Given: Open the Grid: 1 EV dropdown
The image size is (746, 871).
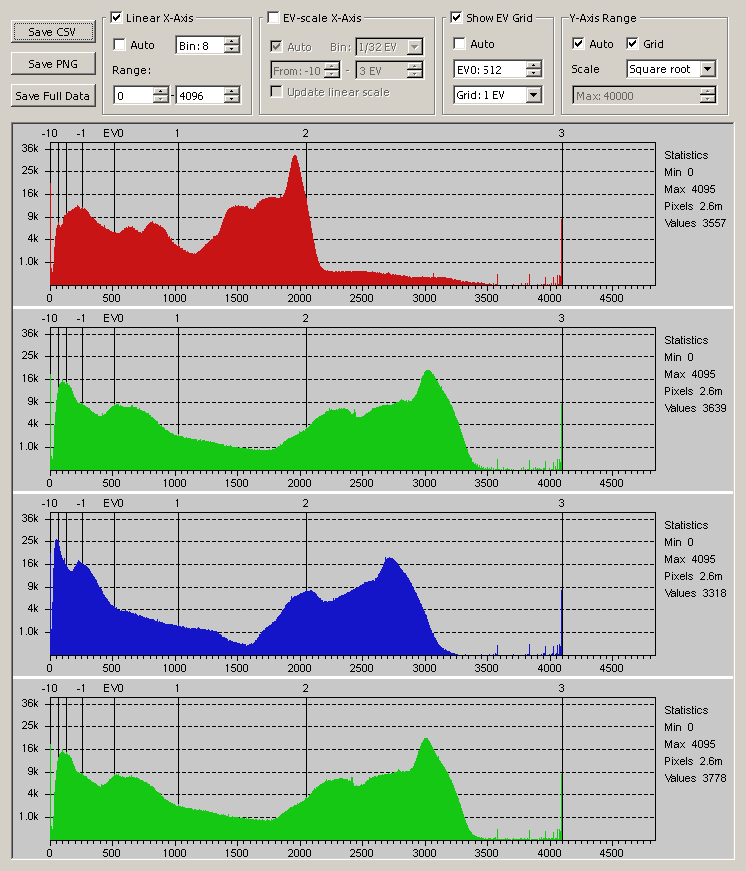Looking at the screenshot, I should click(533, 95).
